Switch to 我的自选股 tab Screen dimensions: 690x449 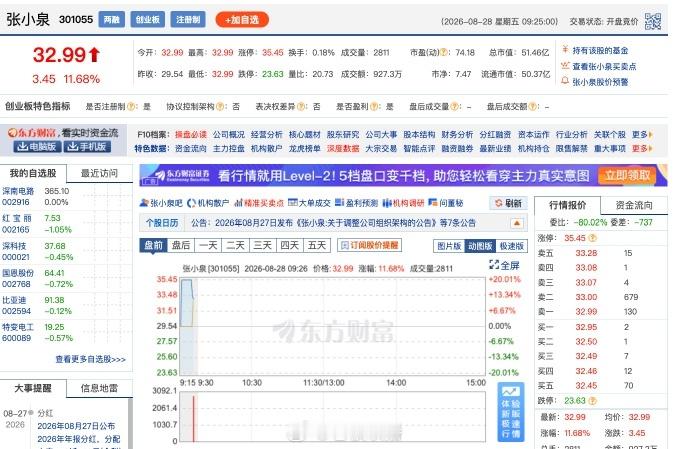pos(33,173)
